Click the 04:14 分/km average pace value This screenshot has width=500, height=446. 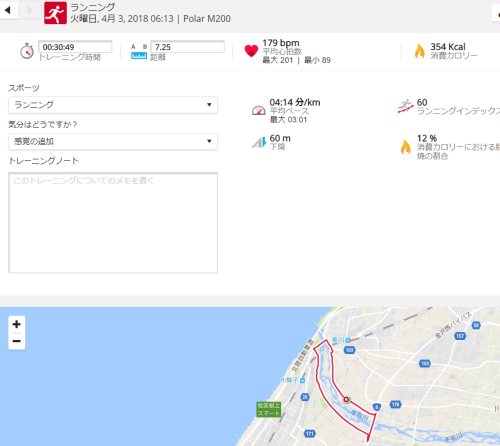coord(295,102)
